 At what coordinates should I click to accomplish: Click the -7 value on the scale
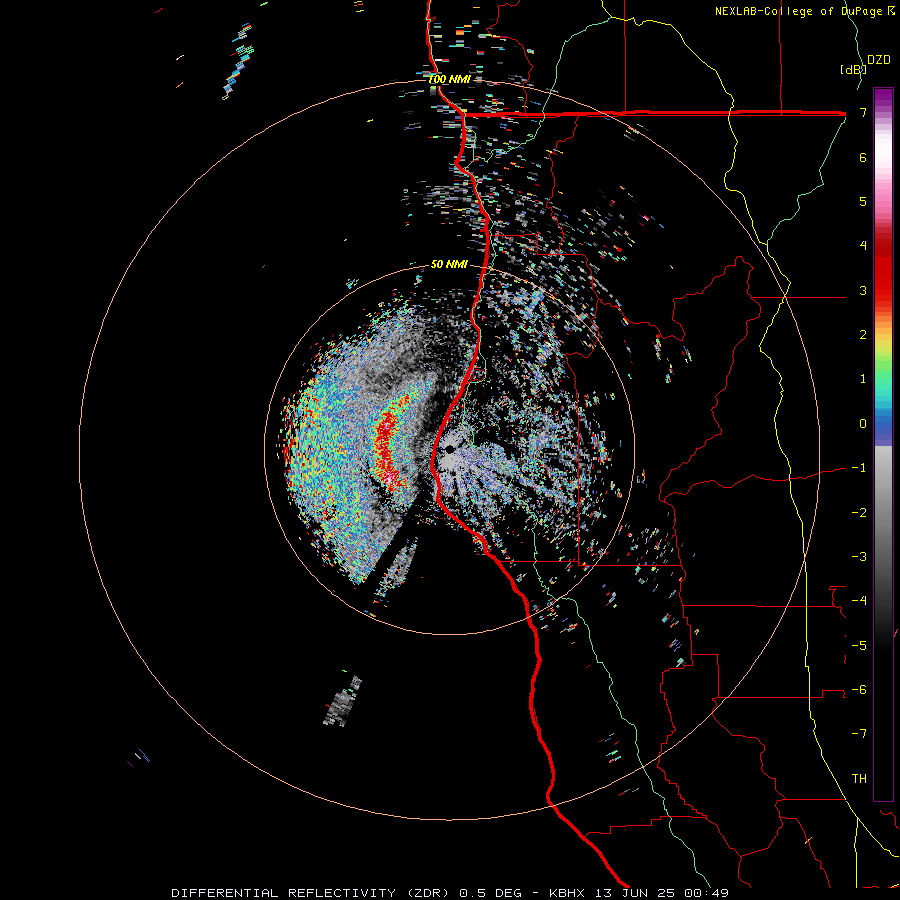[x=859, y=734]
